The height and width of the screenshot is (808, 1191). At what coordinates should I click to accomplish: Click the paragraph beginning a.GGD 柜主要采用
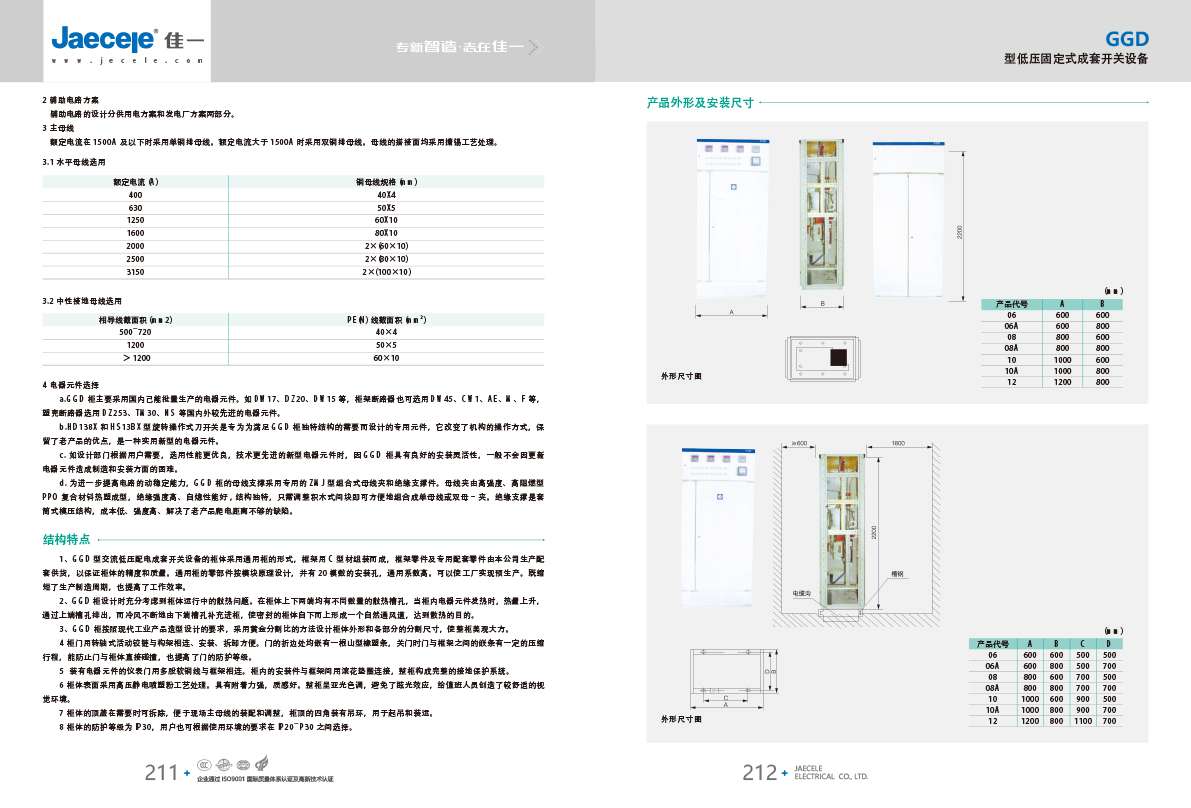point(293,406)
